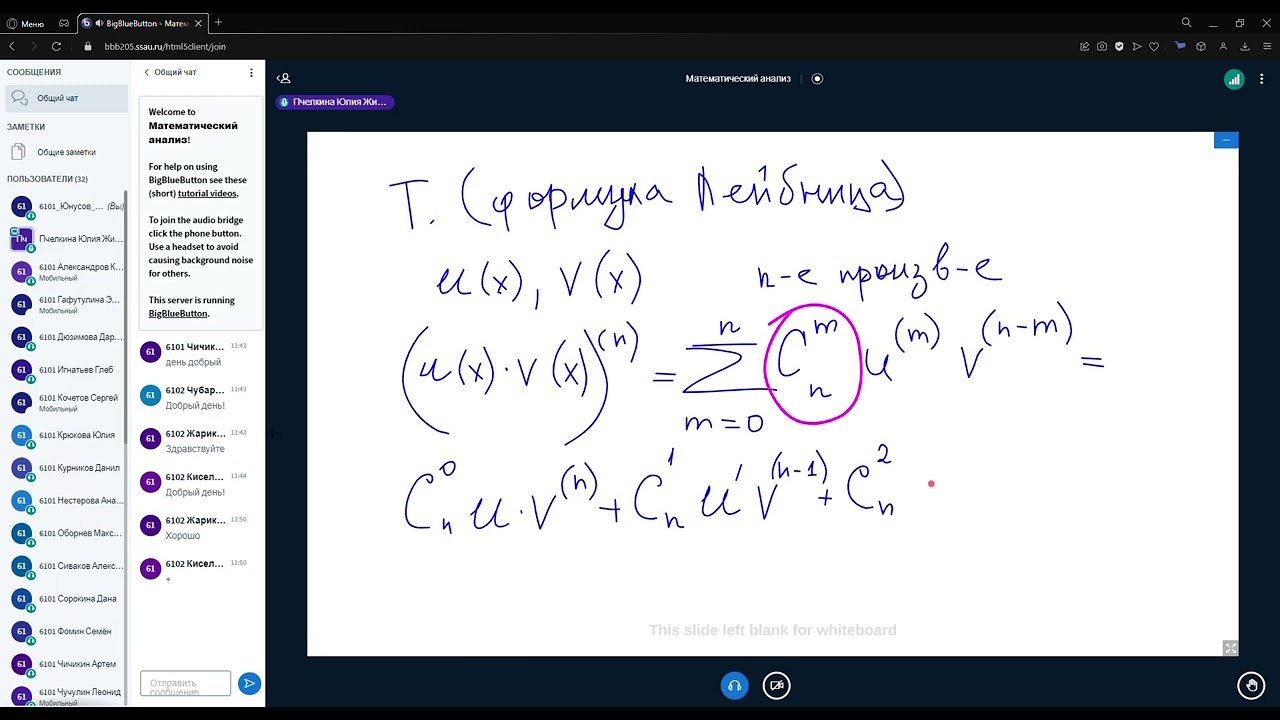1280x720 pixels.
Task: Select user 6101 Кочетов Сергей
Action: point(66,402)
